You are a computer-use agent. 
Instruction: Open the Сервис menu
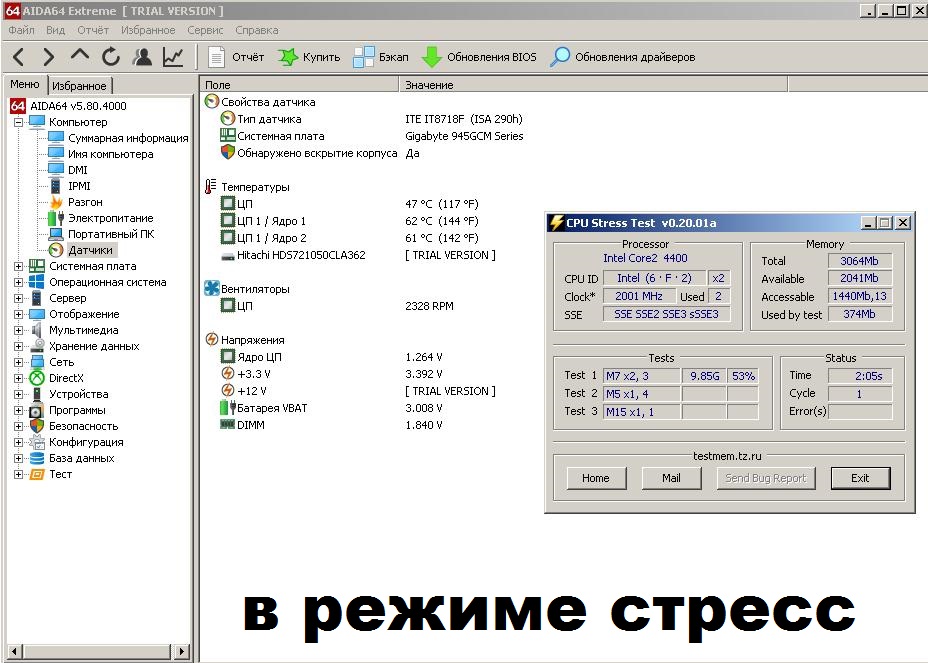point(205,30)
